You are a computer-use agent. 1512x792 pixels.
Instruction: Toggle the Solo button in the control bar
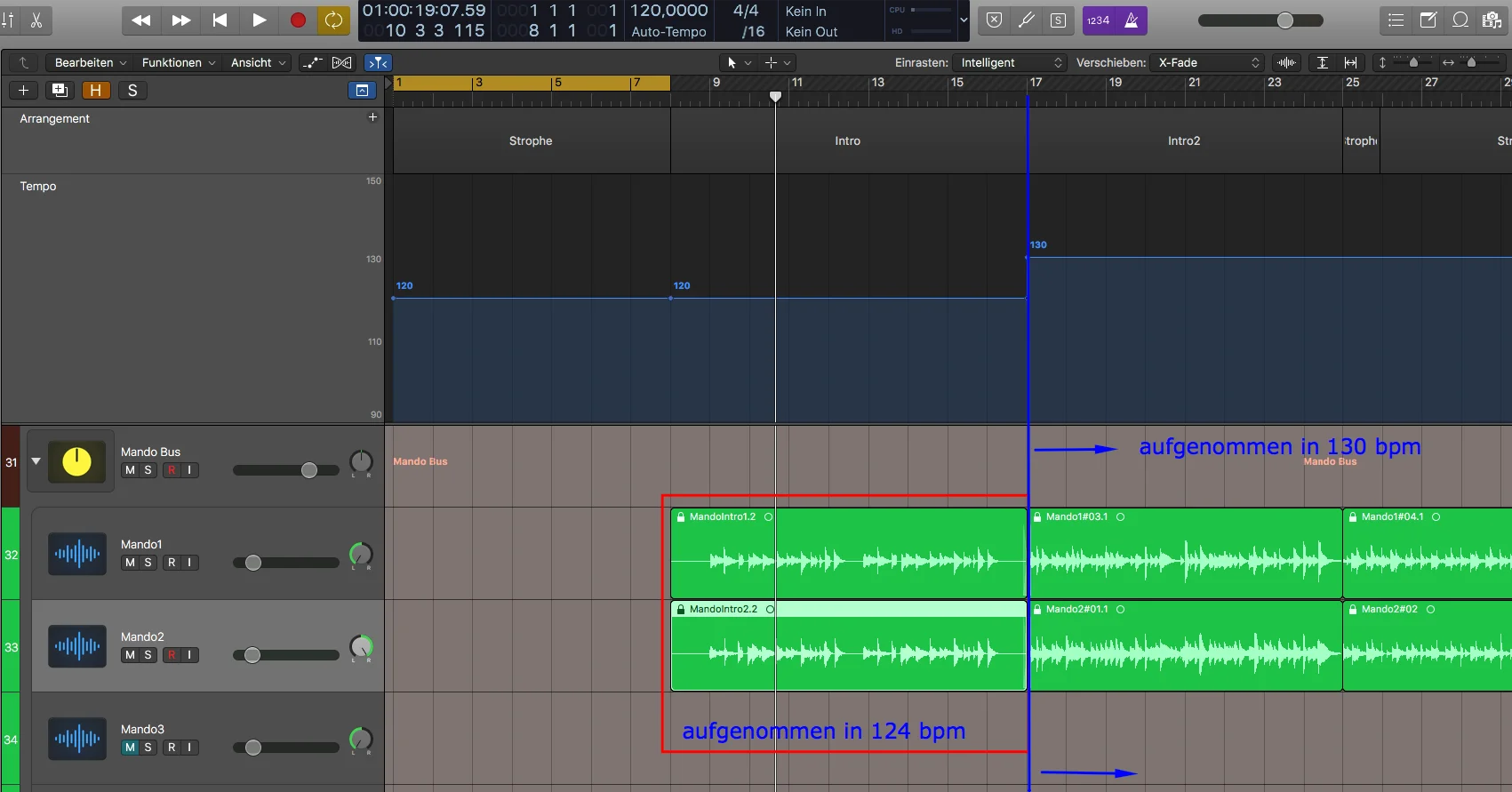[1058, 20]
